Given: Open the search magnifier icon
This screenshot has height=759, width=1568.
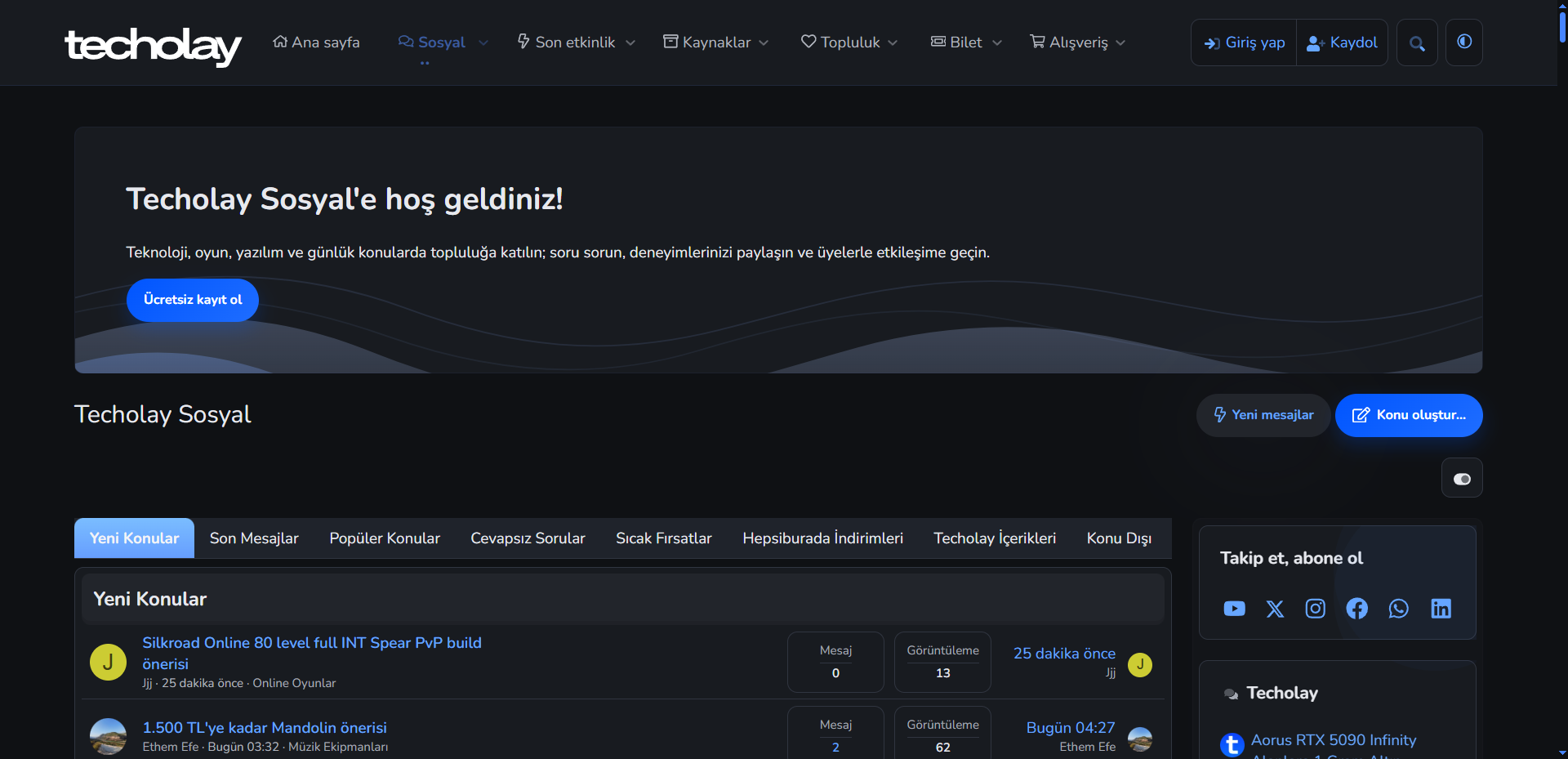Looking at the screenshot, I should pos(1417,42).
